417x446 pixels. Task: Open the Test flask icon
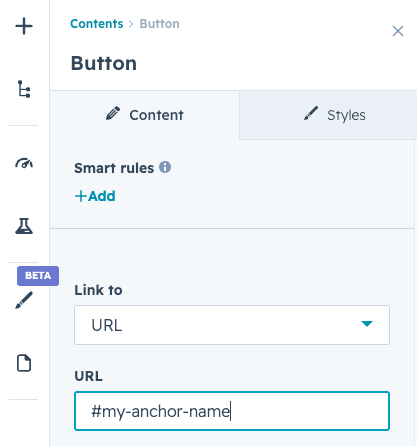[x=24, y=226]
